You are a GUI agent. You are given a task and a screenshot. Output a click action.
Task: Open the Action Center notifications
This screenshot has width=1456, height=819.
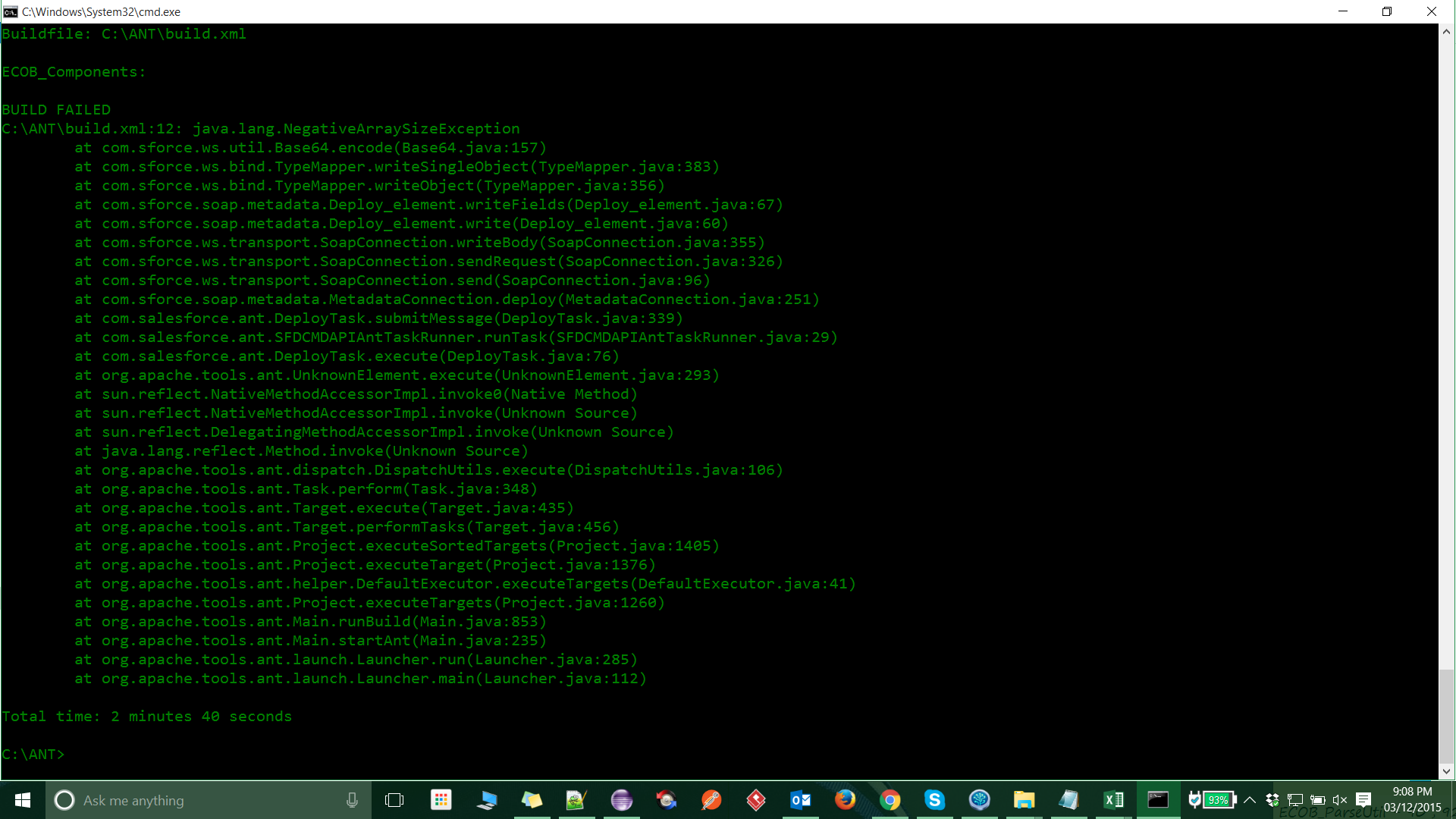(x=1363, y=800)
